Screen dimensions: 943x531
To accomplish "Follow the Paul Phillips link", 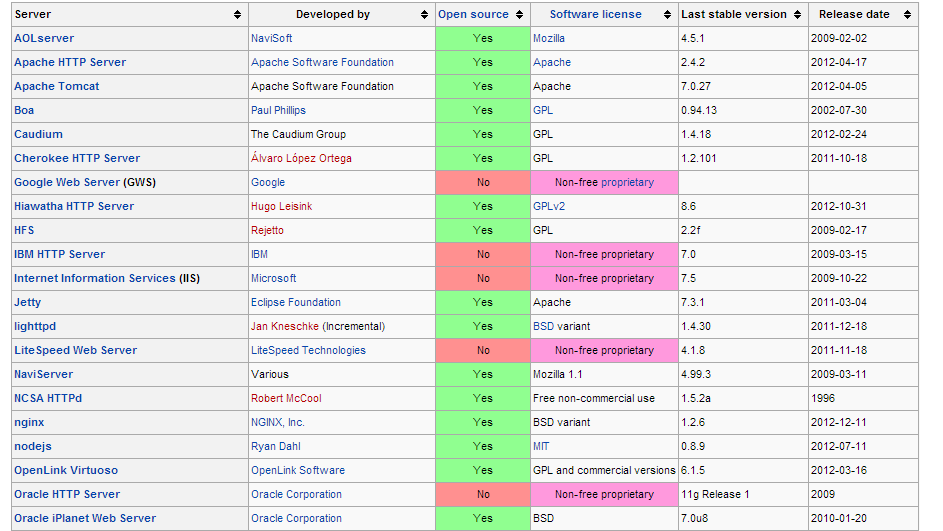I will [278, 111].
